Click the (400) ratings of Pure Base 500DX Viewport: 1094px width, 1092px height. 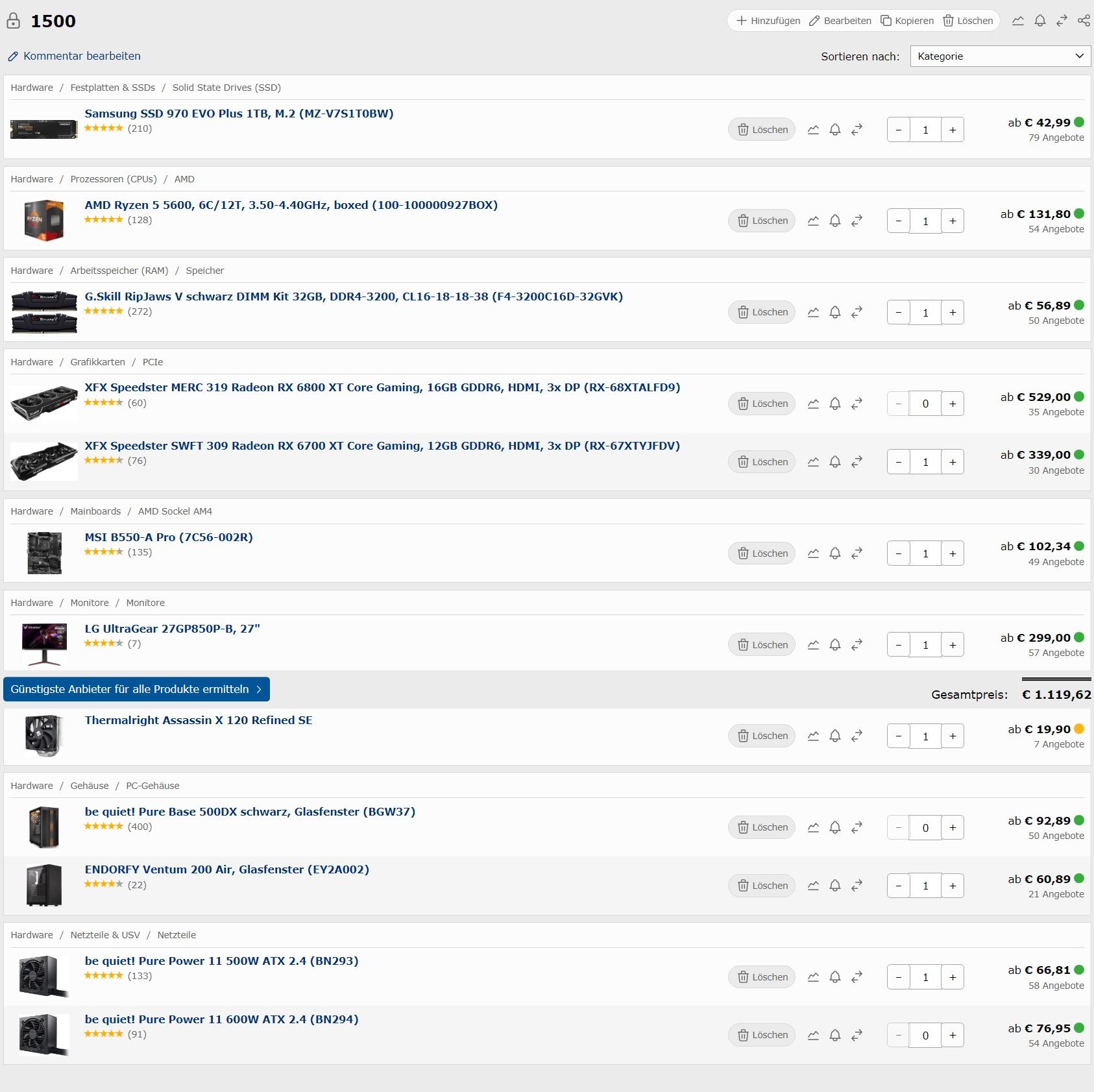140,827
